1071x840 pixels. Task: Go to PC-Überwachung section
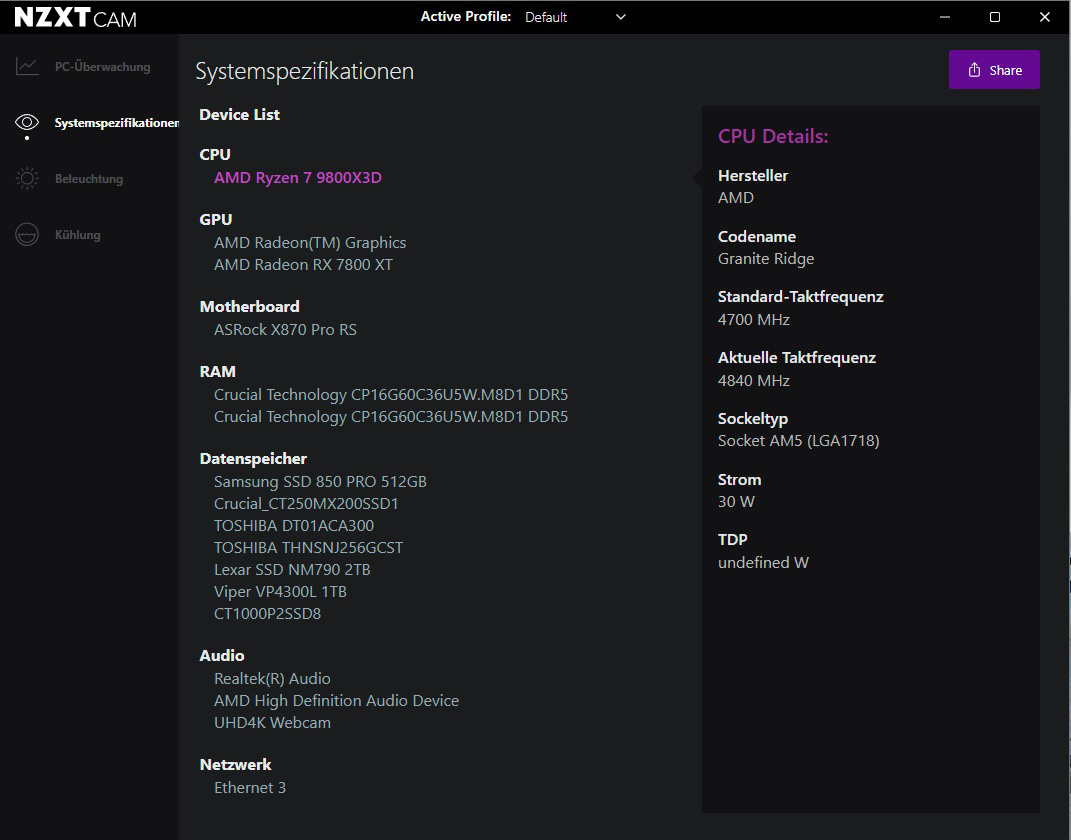[x=102, y=67]
